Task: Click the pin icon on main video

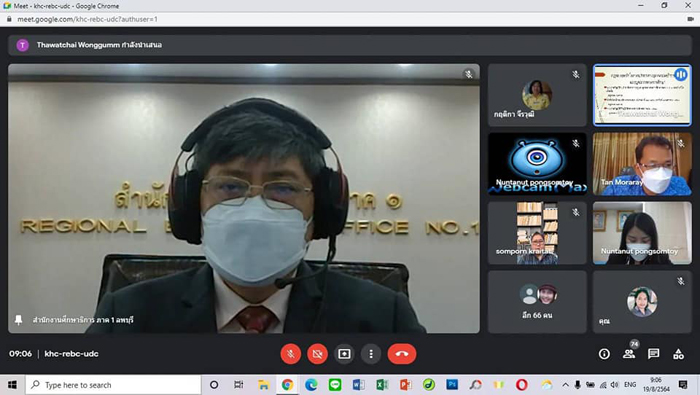Action: tap(18, 320)
